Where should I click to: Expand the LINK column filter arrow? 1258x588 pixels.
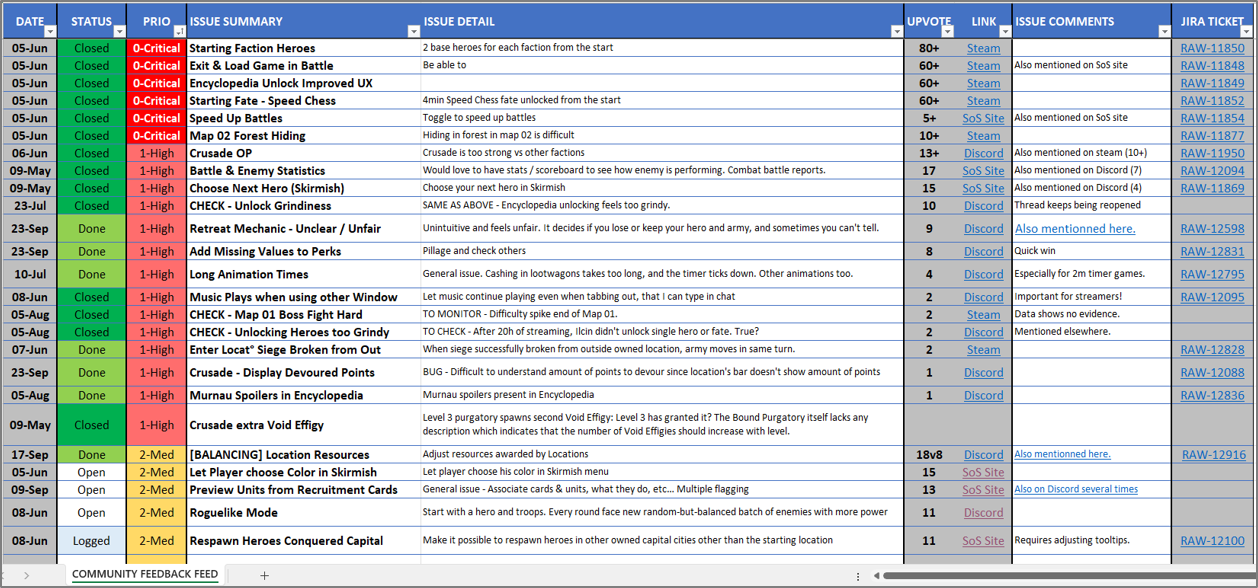tap(1004, 32)
